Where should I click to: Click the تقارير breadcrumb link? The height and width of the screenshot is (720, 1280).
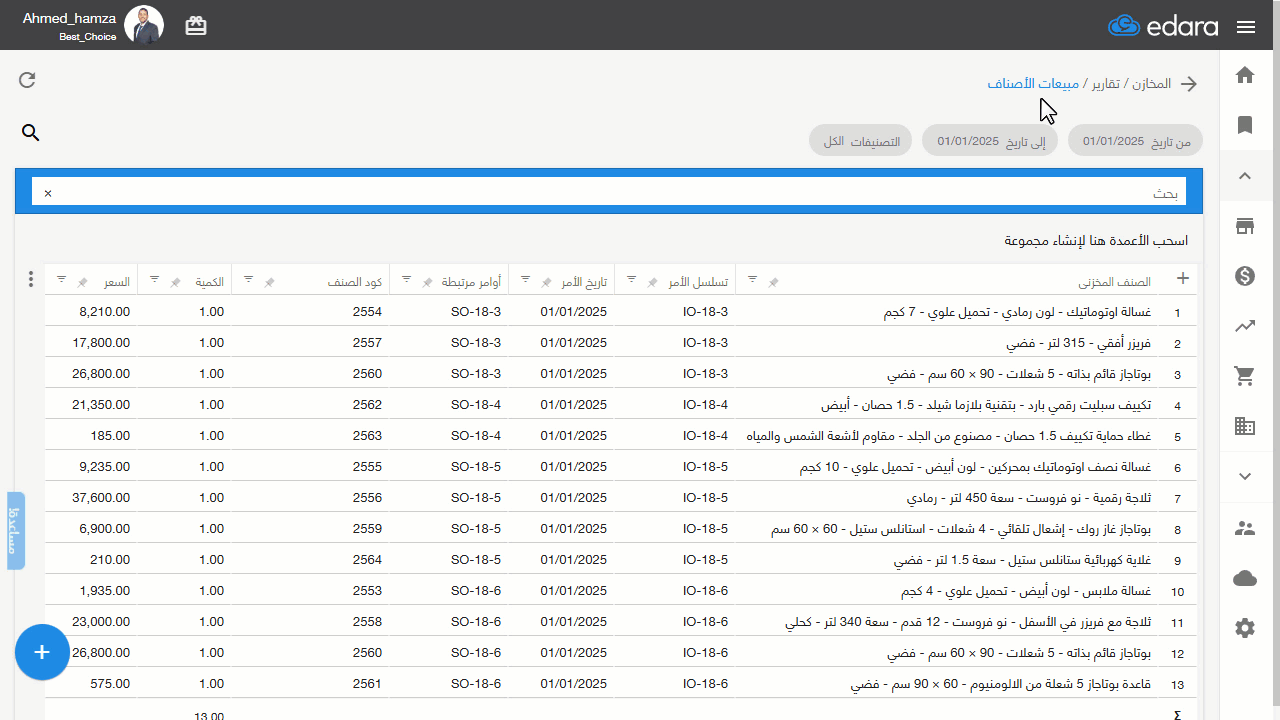1105,84
